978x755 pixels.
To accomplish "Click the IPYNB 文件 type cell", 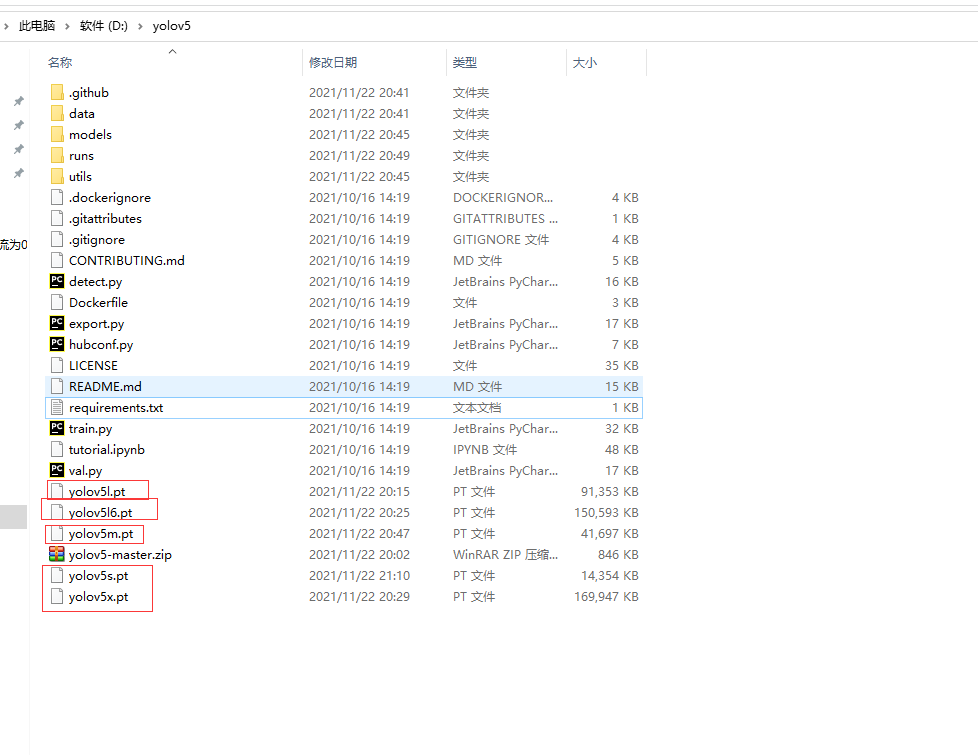I will [x=485, y=449].
